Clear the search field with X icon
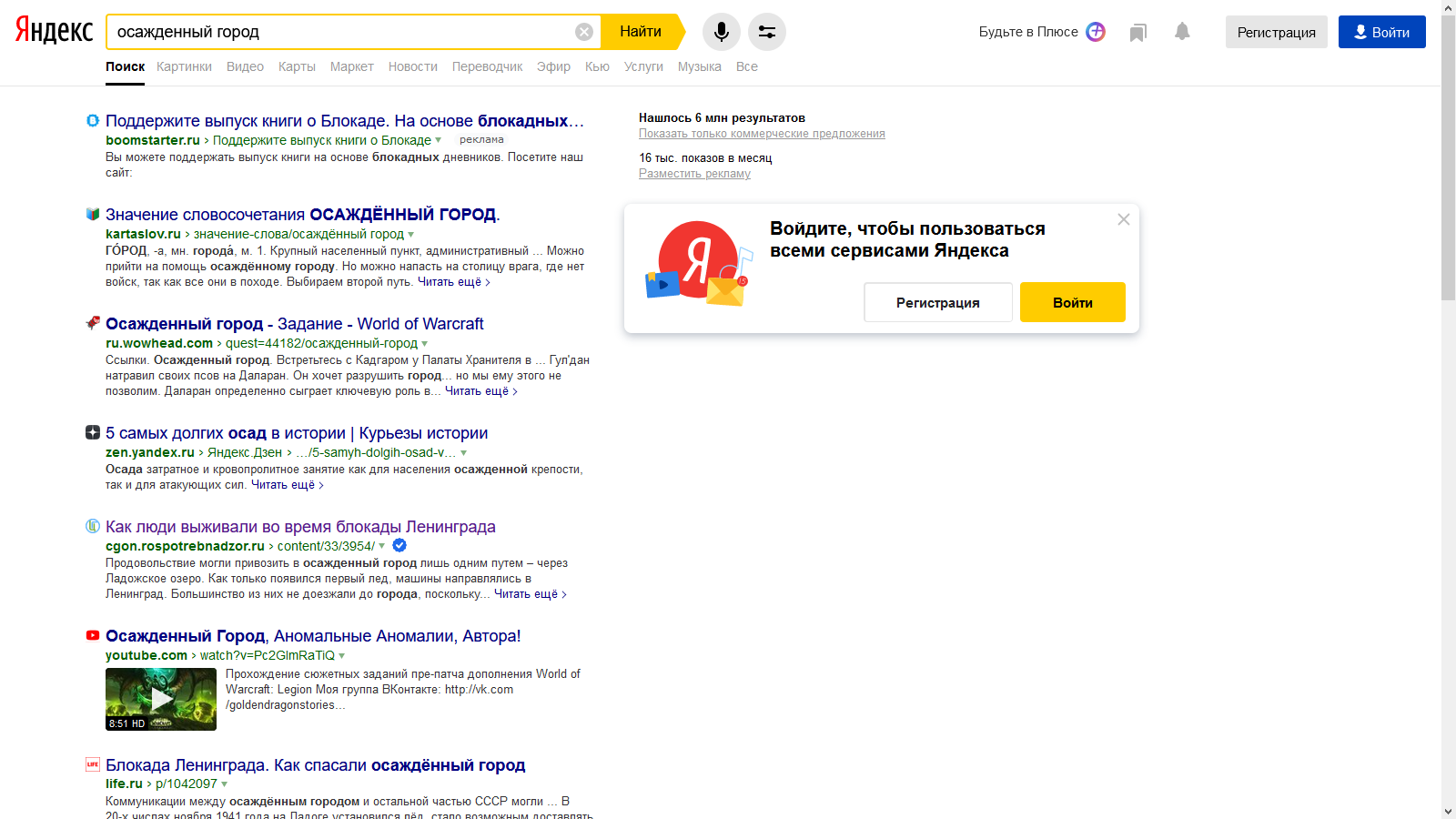 [584, 32]
